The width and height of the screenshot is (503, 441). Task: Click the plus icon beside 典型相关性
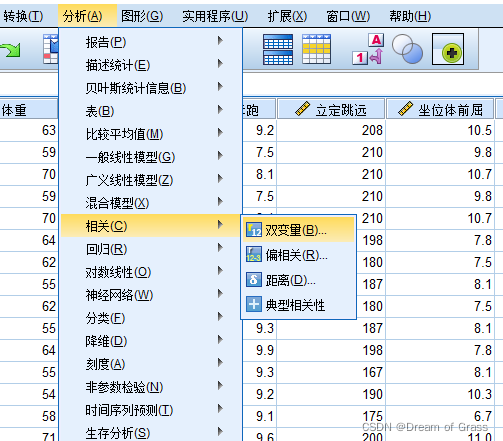click(x=254, y=304)
